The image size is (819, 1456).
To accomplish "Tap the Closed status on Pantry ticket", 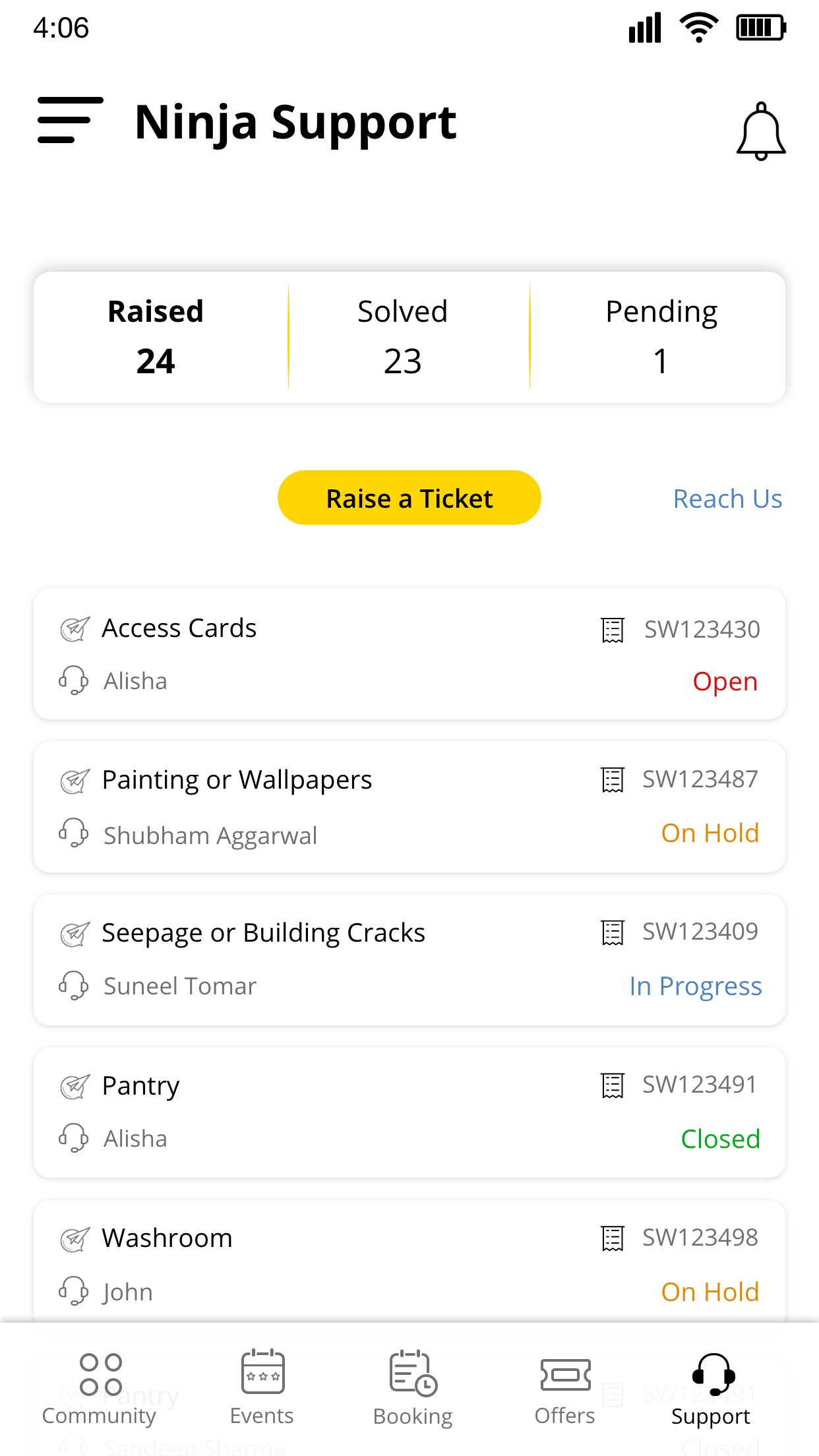I will click(x=720, y=1139).
